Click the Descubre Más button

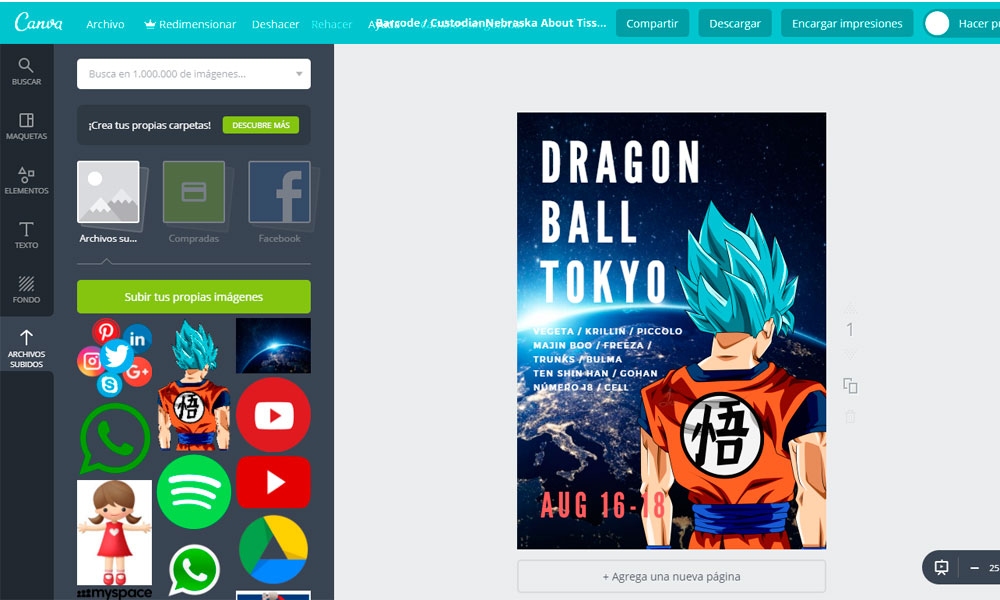coord(261,125)
